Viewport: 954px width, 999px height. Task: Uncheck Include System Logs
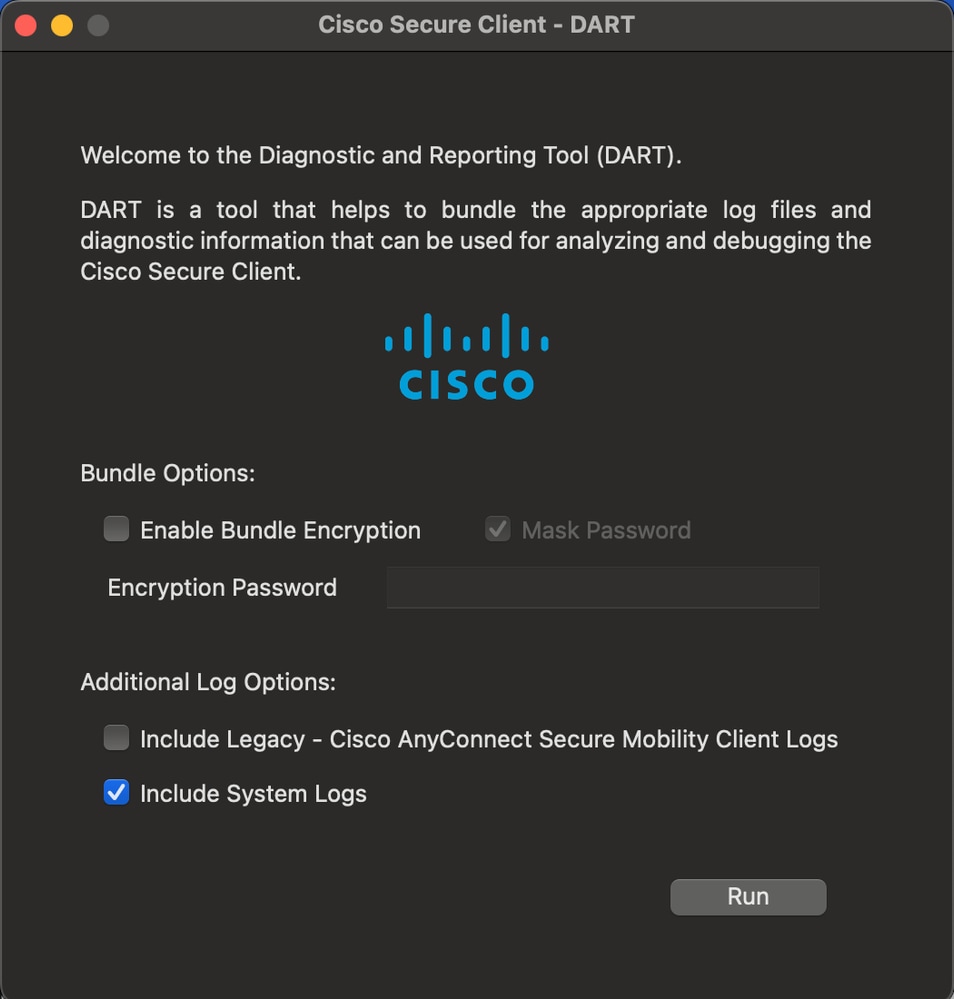(x=116, y=792)
